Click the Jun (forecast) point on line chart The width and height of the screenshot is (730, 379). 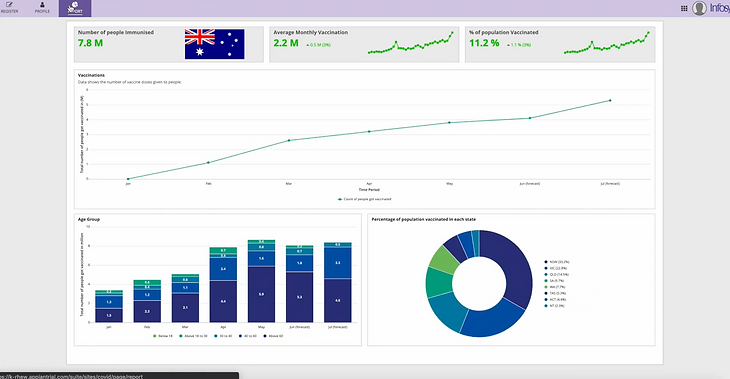(x=530, y=118)
